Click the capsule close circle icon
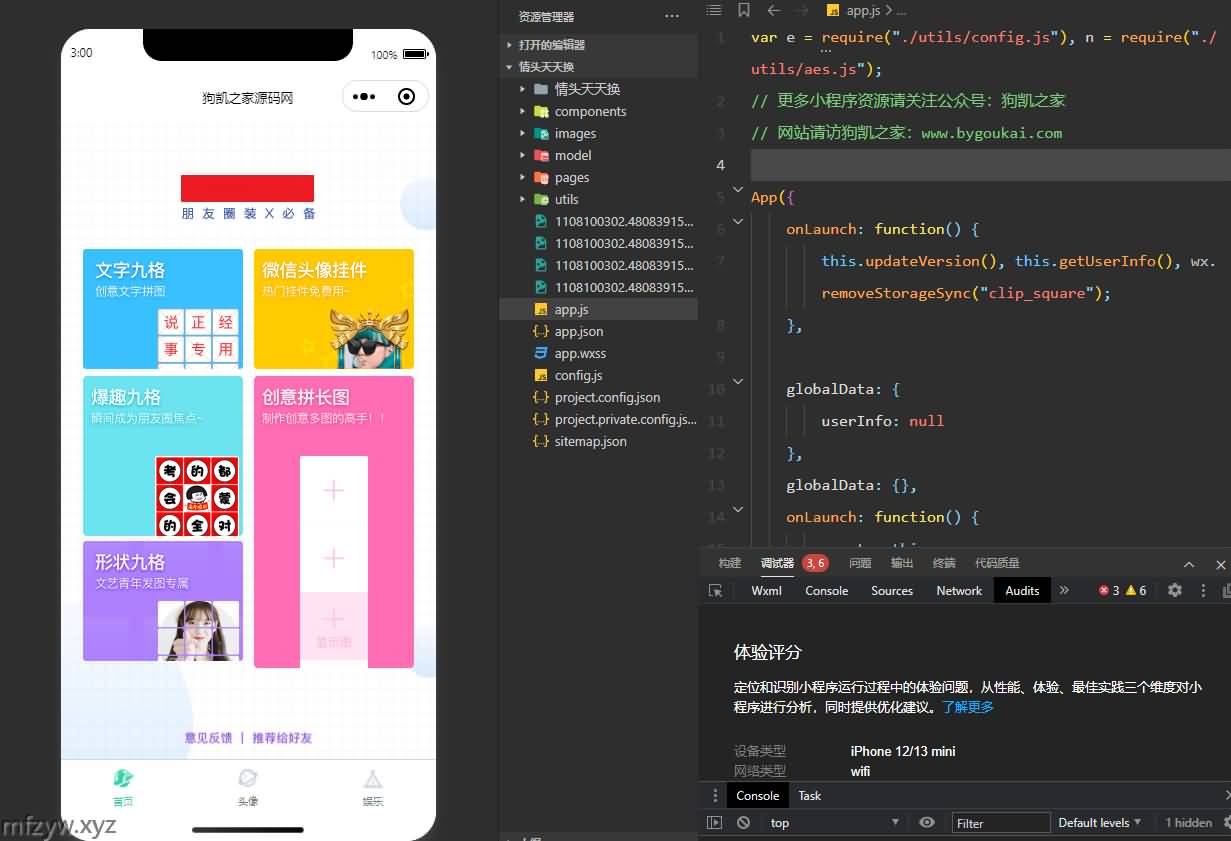Viewport: 1231px width, 841px height. point(406,97)
